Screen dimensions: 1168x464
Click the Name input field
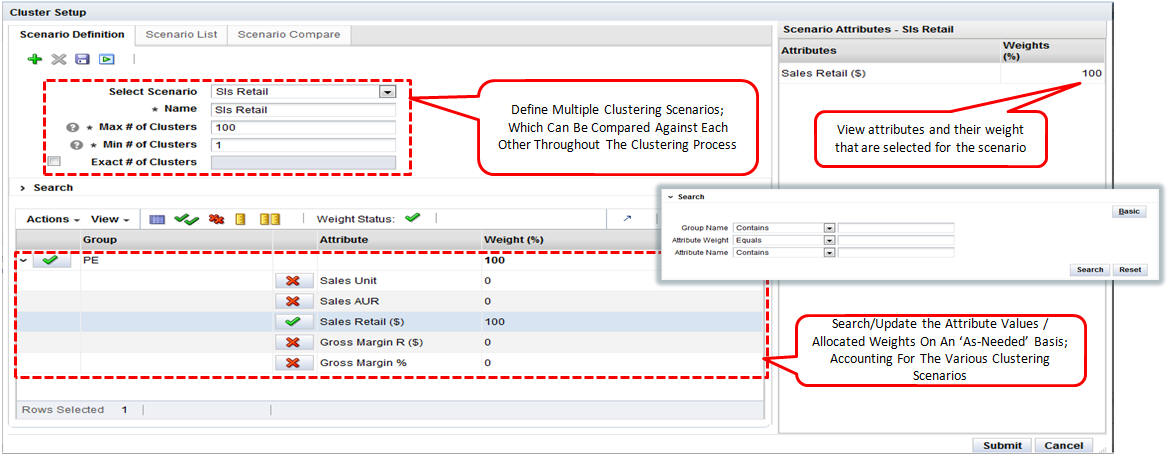[x=302, y=109]
